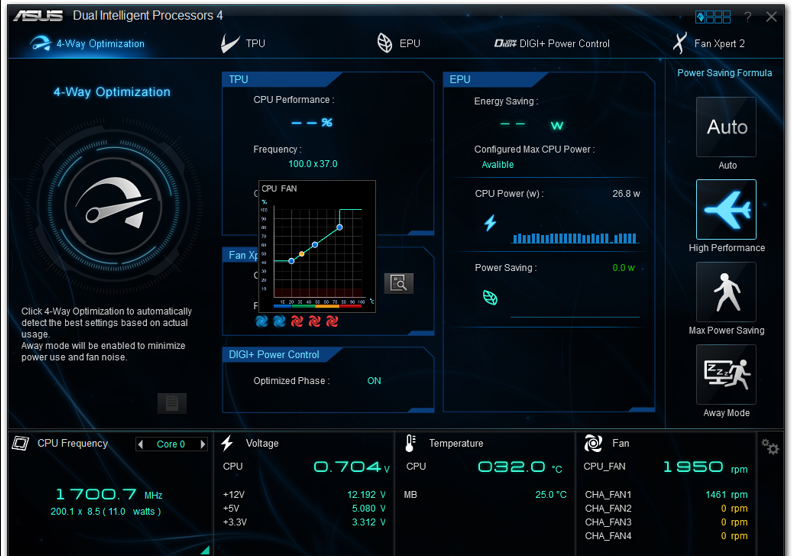This screenshot has height=556, width=793.
Task: Click the first red fan icon
Action: click(x=297, y=321)
